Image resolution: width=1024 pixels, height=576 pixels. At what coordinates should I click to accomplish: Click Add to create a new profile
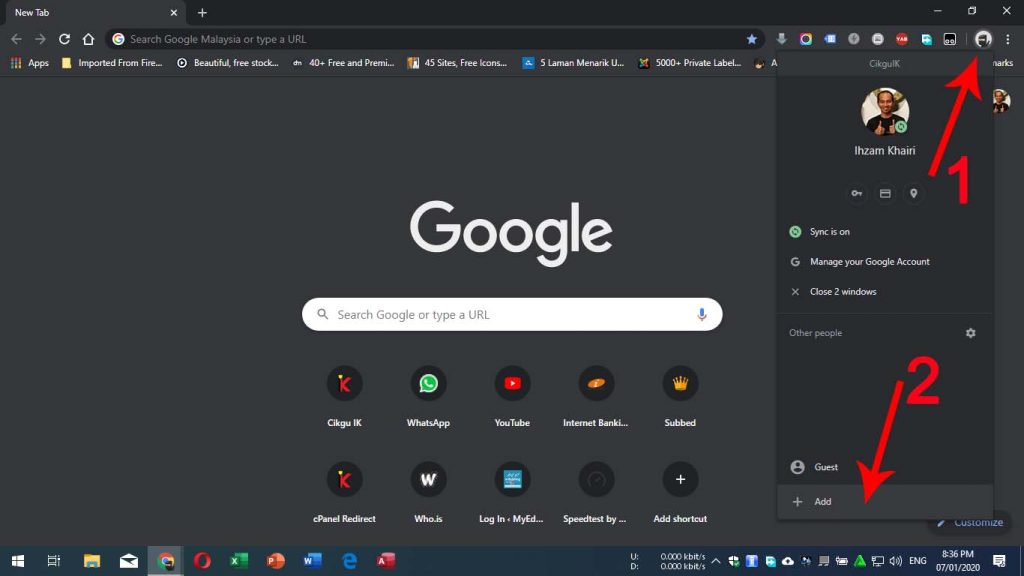click(x=885, y=502)
